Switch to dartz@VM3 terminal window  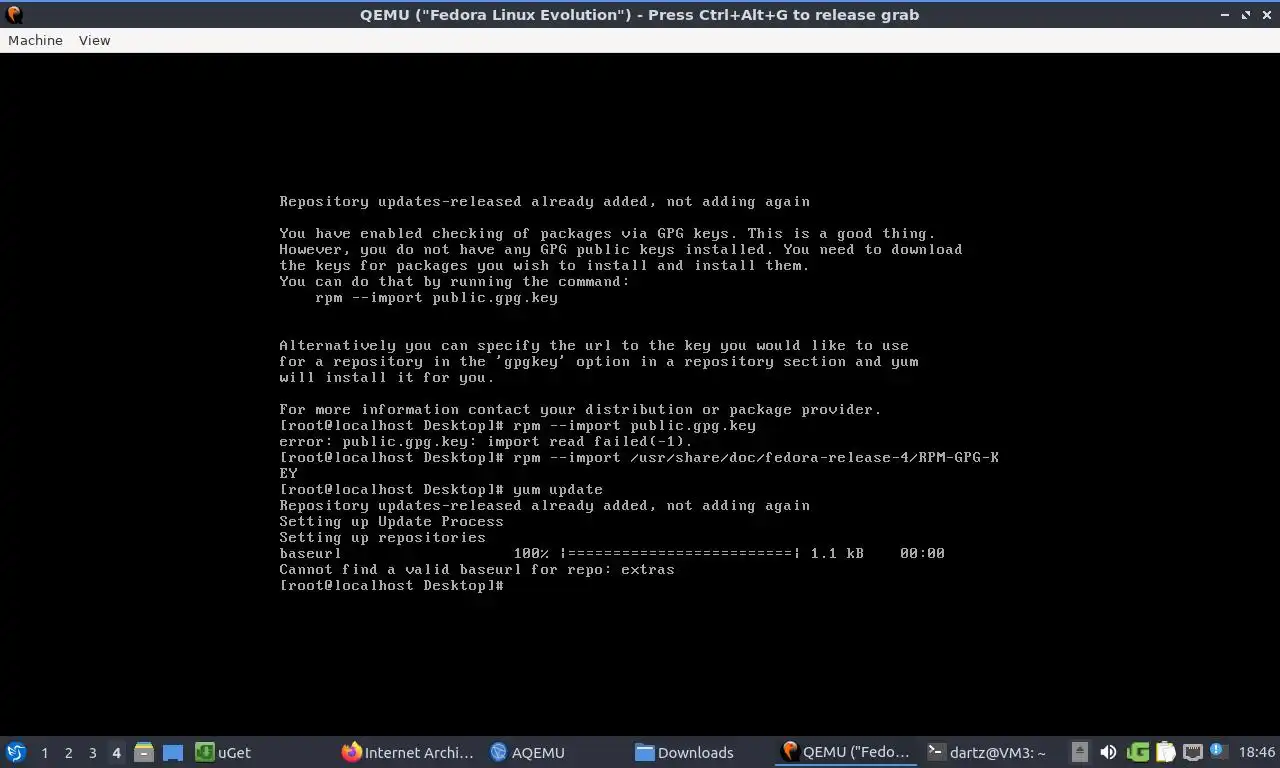pyautogui.click(x=987, y=752)
